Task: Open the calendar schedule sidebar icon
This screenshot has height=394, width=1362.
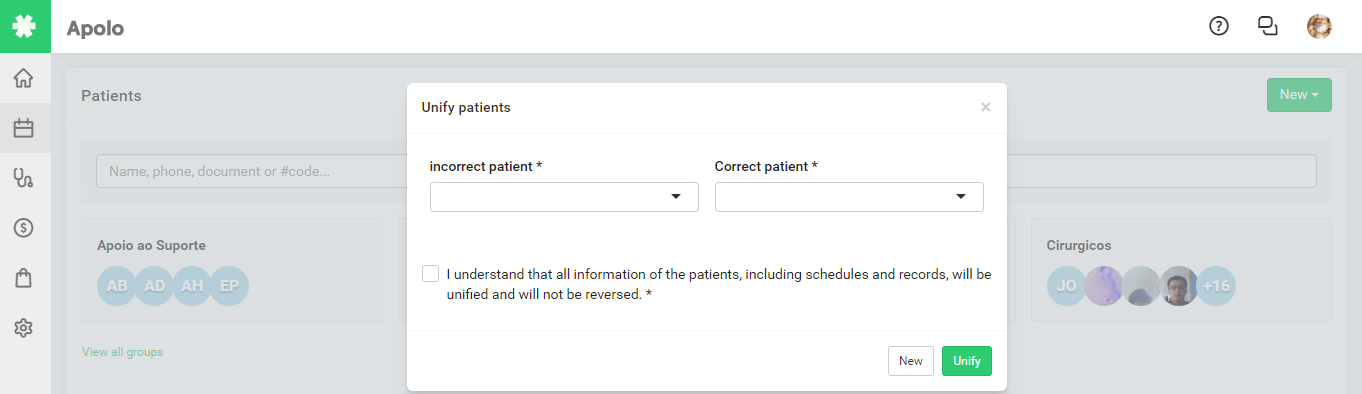Action: 24,128
